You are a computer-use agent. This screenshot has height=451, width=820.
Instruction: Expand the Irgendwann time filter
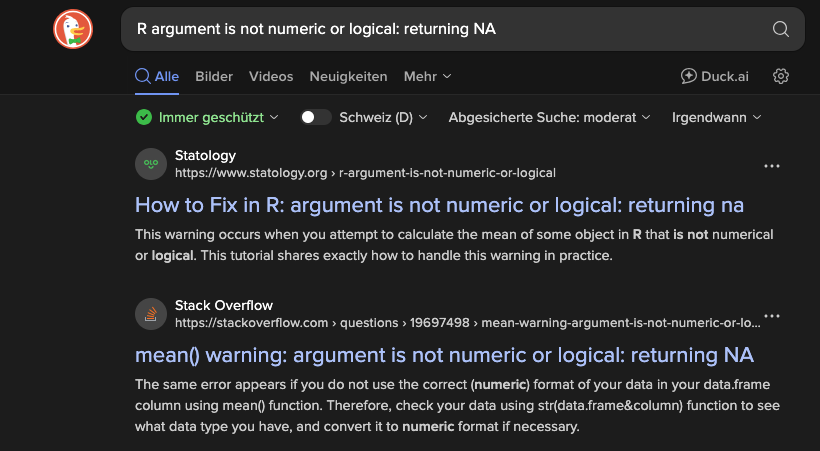(716, 117)
